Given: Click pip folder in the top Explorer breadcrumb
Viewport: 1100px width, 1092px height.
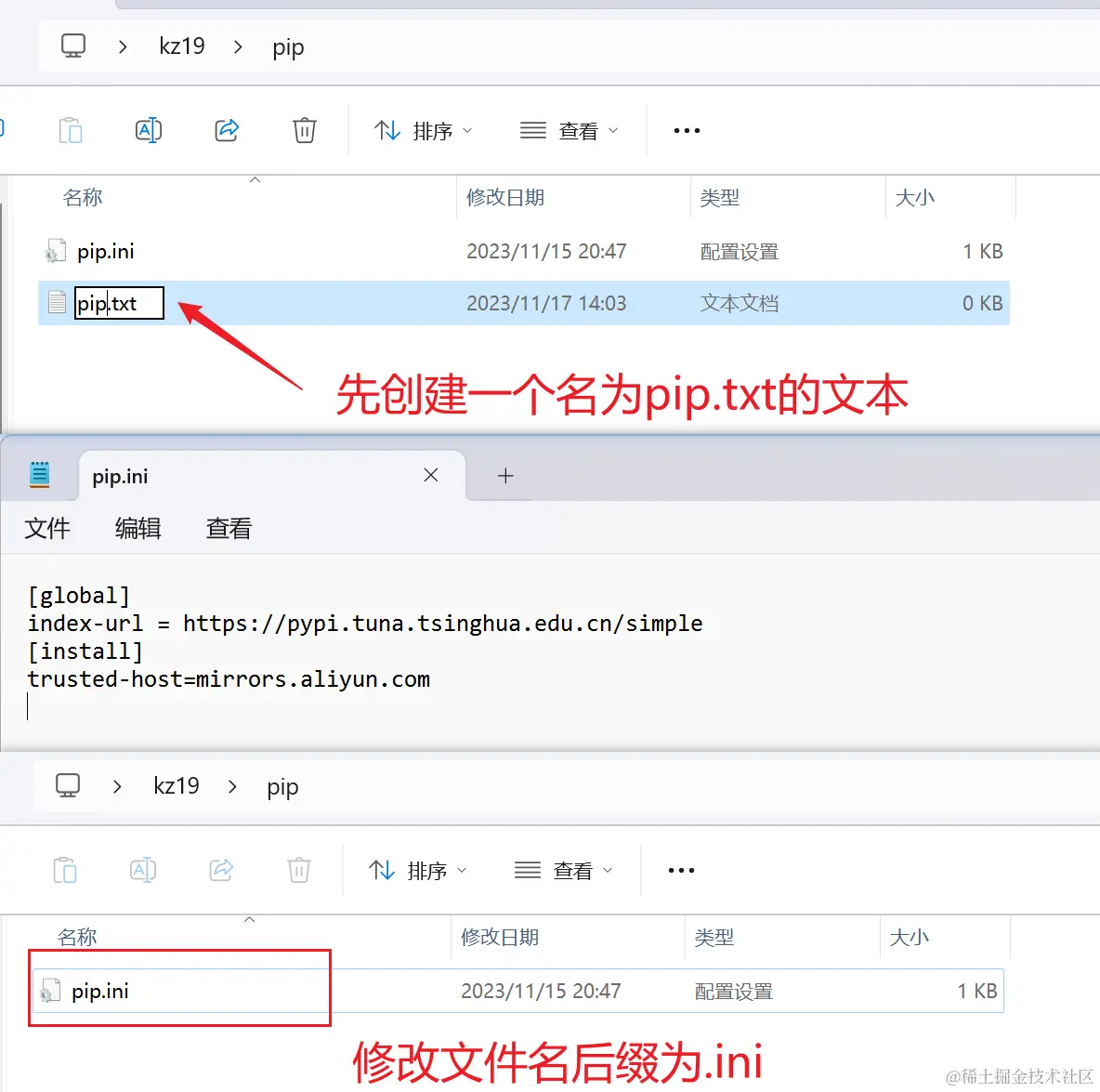Looking at the screenshot, I should pyautogui.click(x=288, y=47).
